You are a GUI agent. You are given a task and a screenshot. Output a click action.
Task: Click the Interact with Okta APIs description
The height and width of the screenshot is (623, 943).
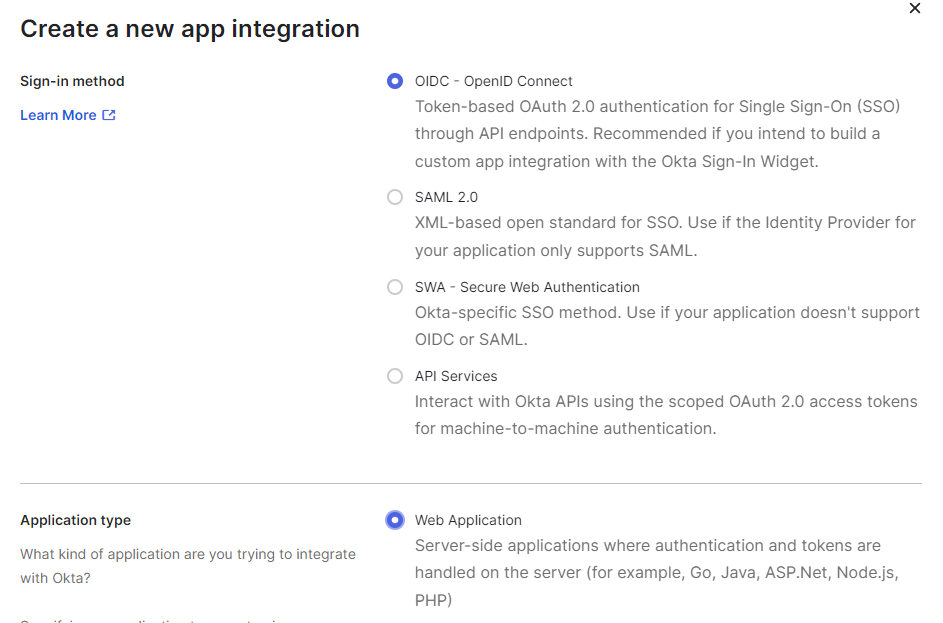pyautogui.click(x=666, y=415)
